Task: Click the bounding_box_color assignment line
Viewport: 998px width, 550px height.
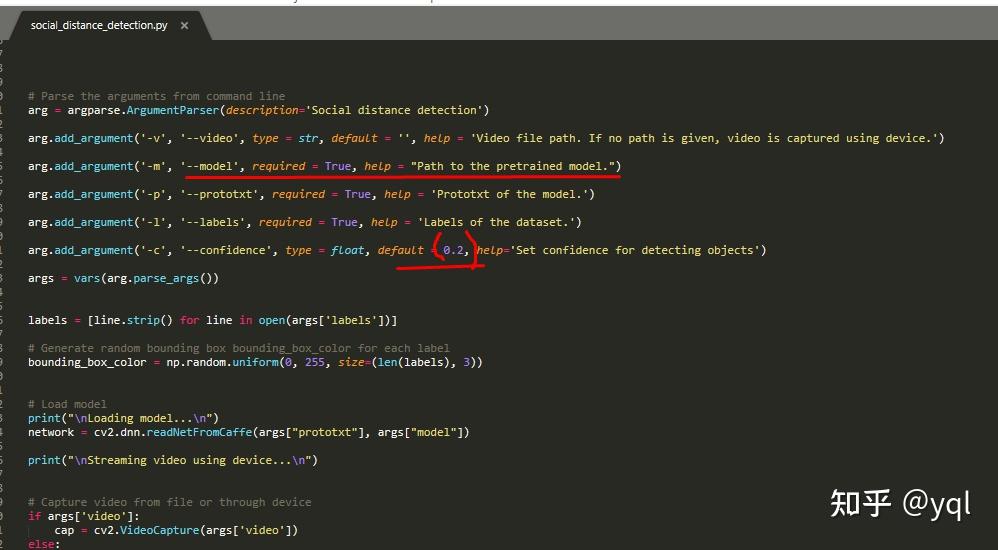Action: click(255, 362)
